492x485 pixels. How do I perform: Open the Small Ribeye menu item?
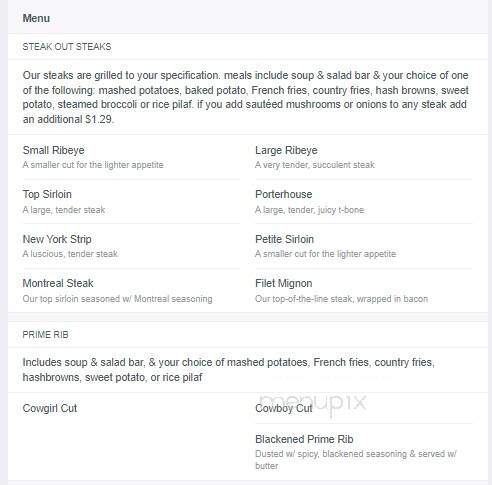53,150
